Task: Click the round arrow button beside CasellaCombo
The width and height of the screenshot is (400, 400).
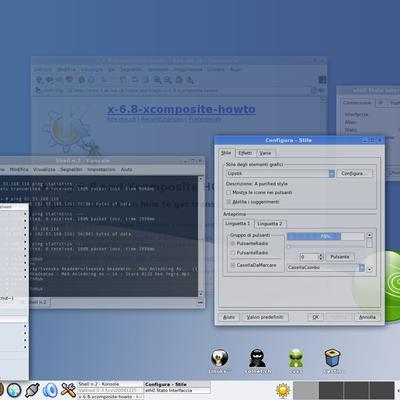Action: (x=369, y=269)
